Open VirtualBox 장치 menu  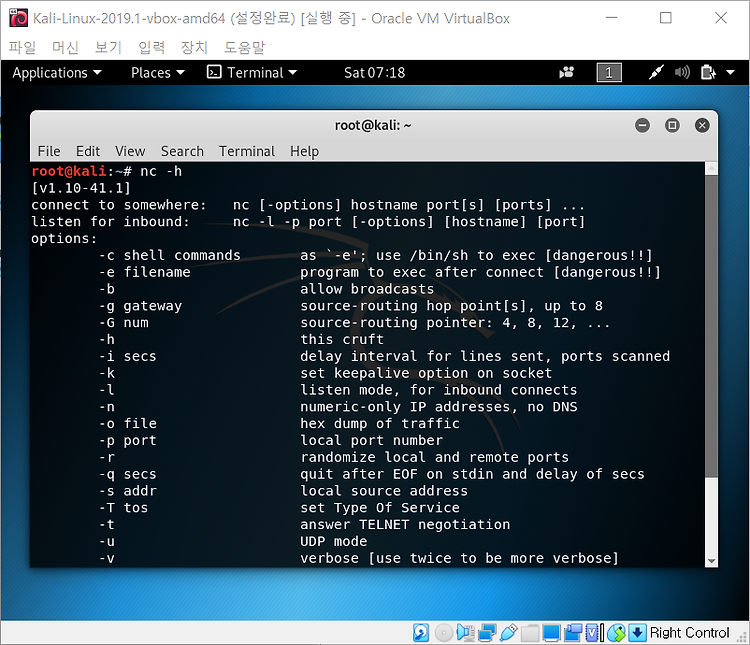click(x=194, y=47)
